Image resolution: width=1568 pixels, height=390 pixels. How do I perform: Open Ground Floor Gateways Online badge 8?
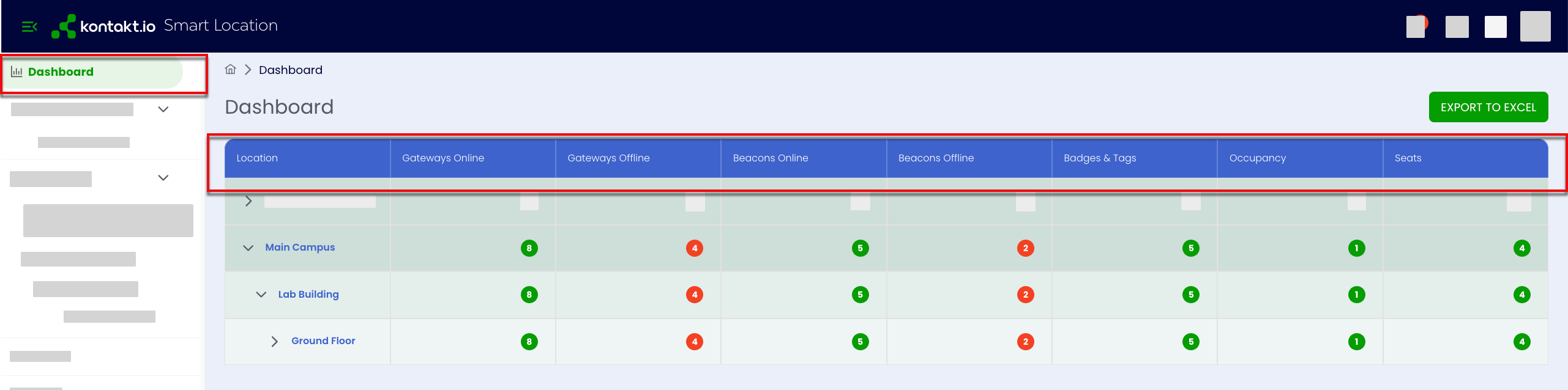[529, 342]
